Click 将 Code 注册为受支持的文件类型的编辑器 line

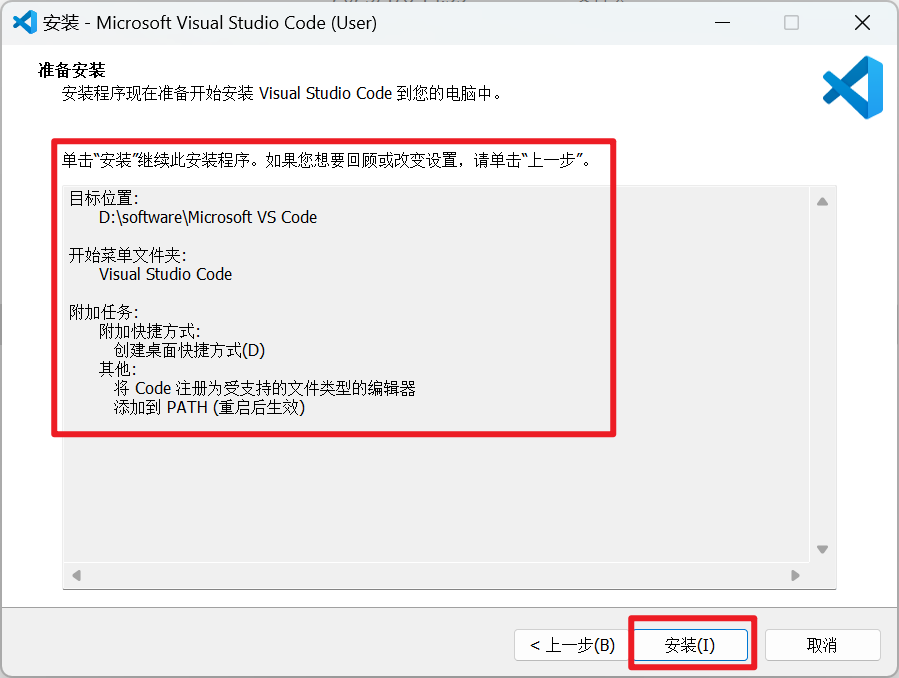click(264, 388)
